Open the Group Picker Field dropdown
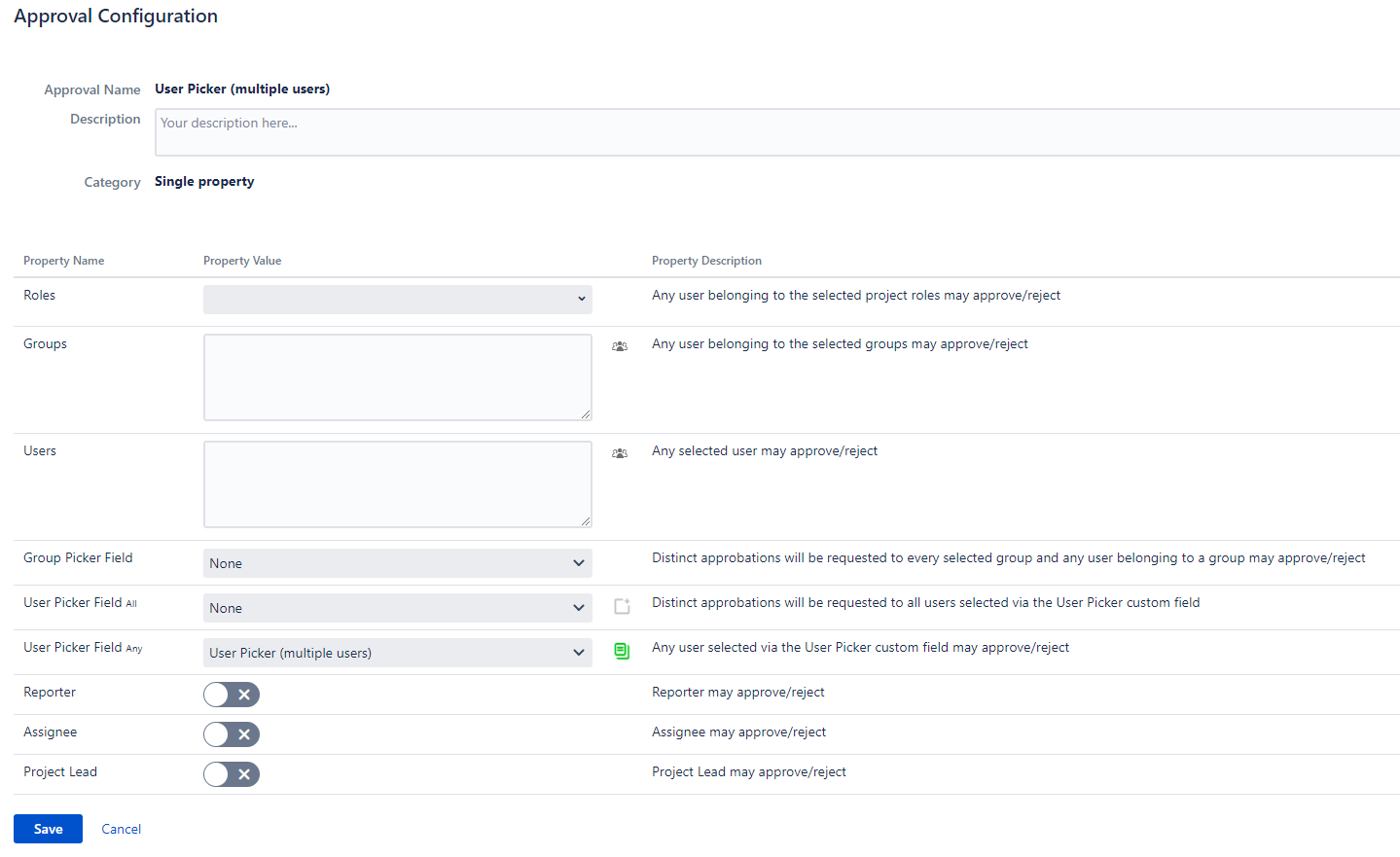This screenshot has height=857, width=1400. 397,563
